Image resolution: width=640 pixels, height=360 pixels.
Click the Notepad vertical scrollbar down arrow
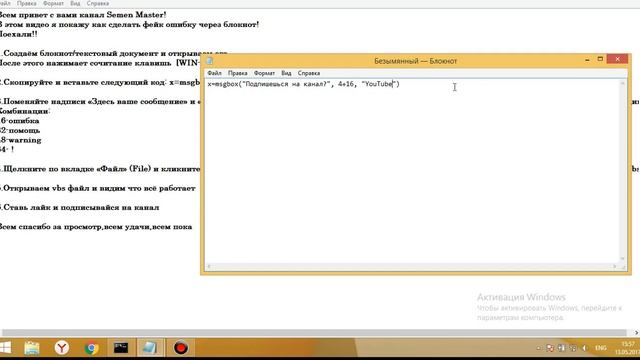click(623, 258)
